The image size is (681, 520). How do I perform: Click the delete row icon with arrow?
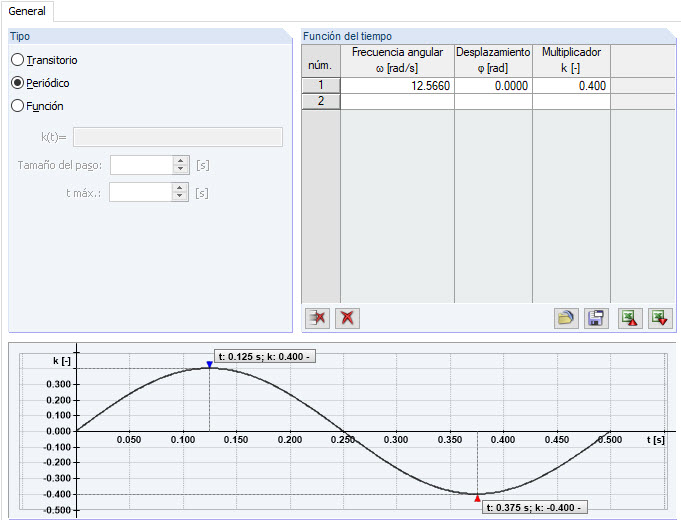point(317,318)
